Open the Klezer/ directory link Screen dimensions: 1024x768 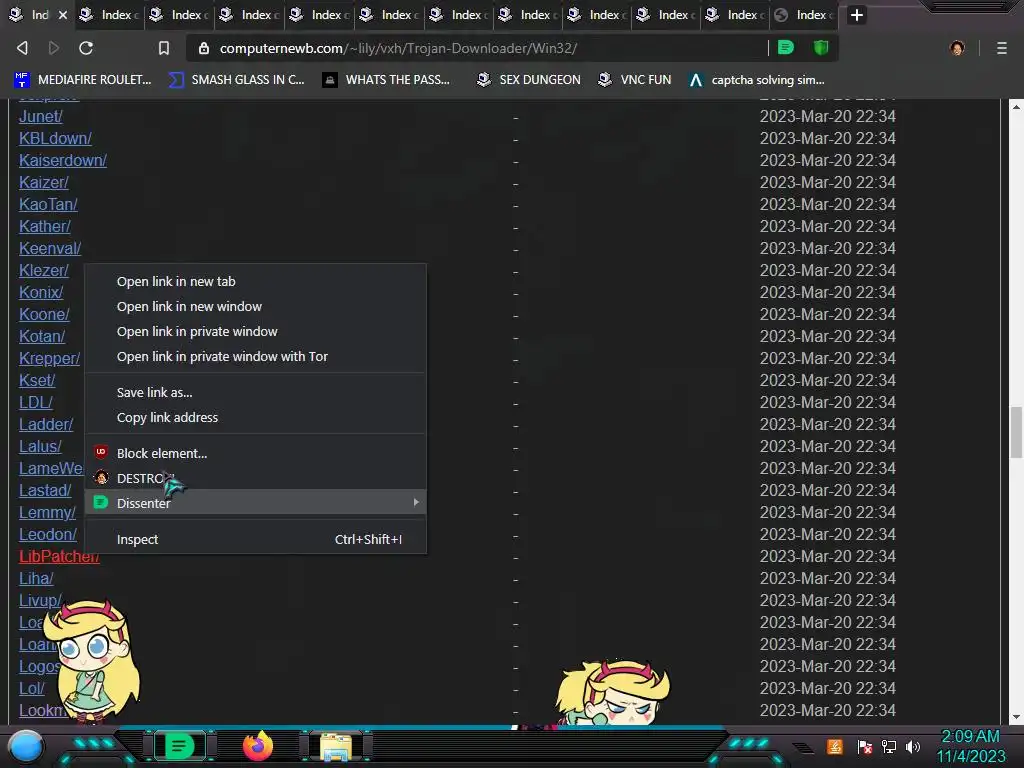pos(44,270)
